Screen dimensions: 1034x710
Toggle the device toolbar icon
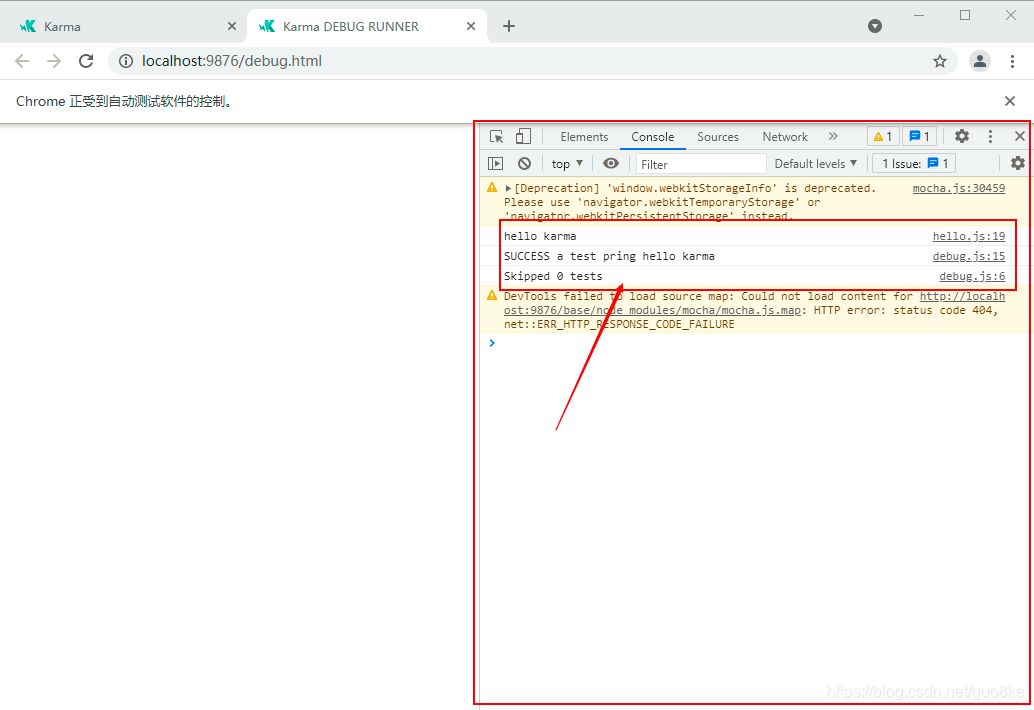click(523, 137)
